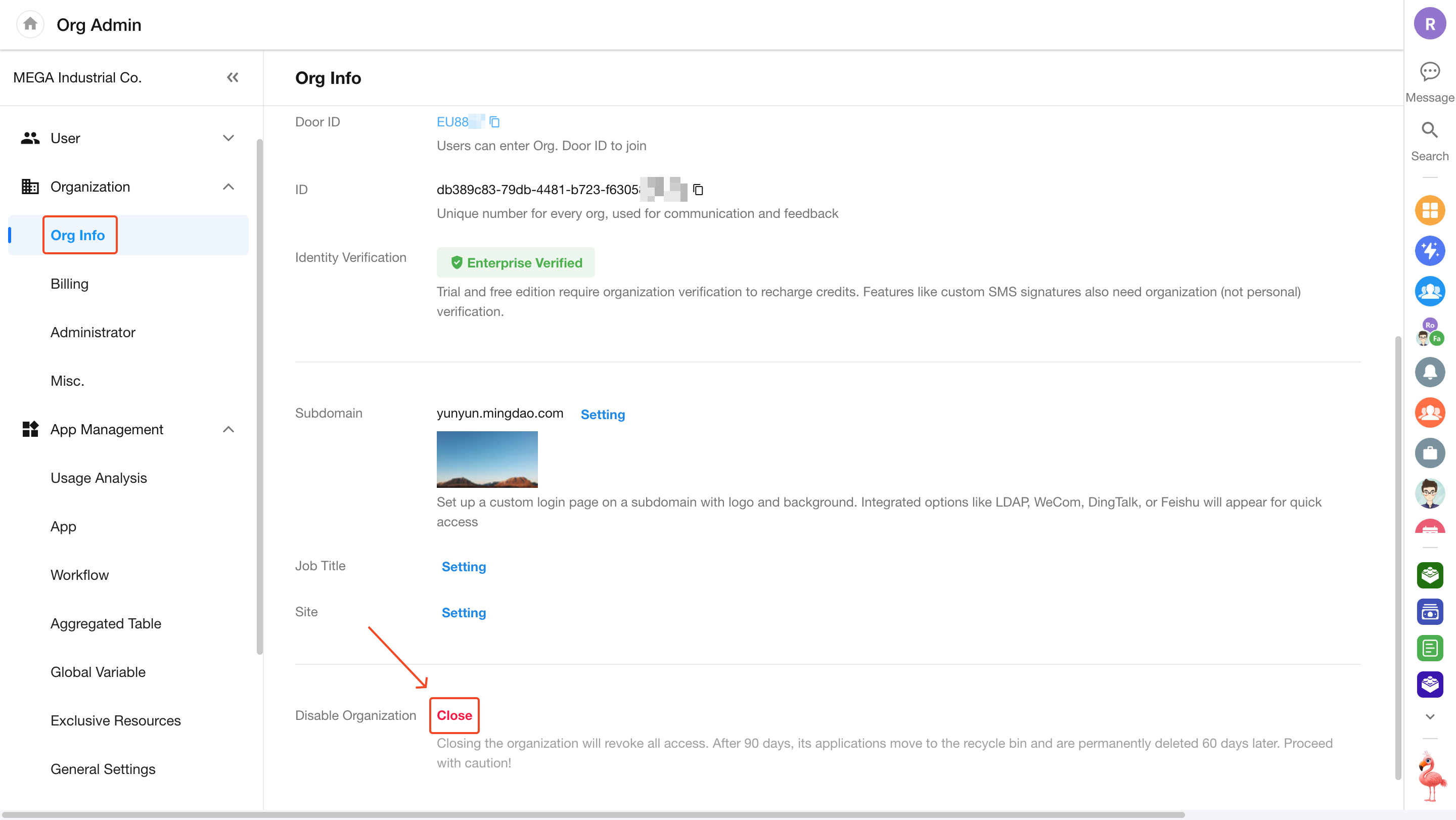Open the orange app grid icon

tap(1429, 211)
